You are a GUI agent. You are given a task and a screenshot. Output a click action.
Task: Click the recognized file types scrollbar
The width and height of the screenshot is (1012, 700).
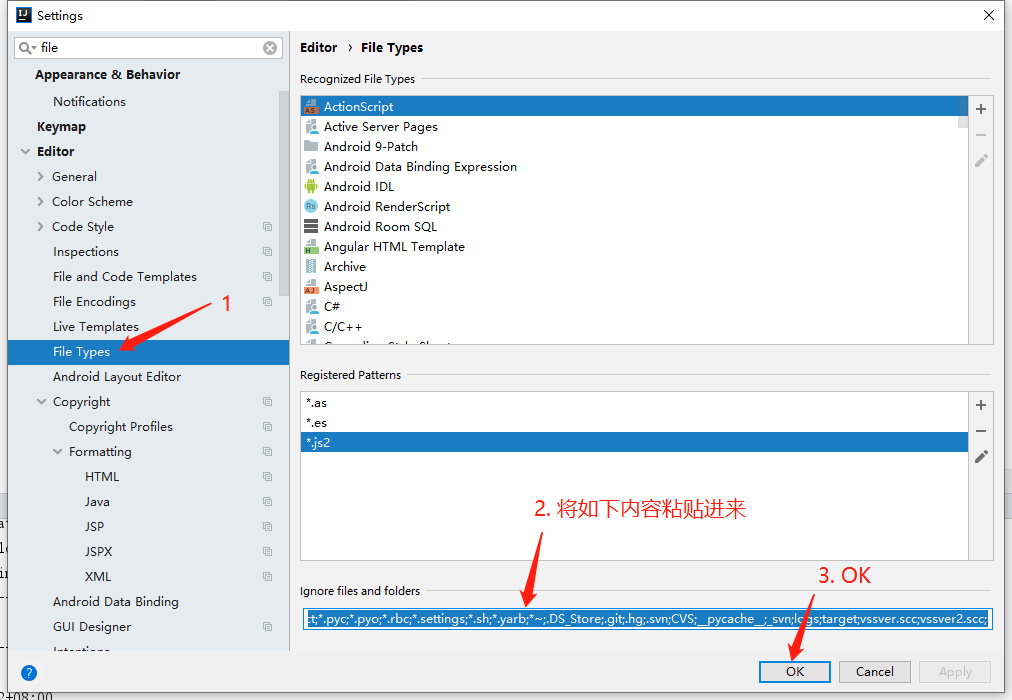click(x=963, y=113)
